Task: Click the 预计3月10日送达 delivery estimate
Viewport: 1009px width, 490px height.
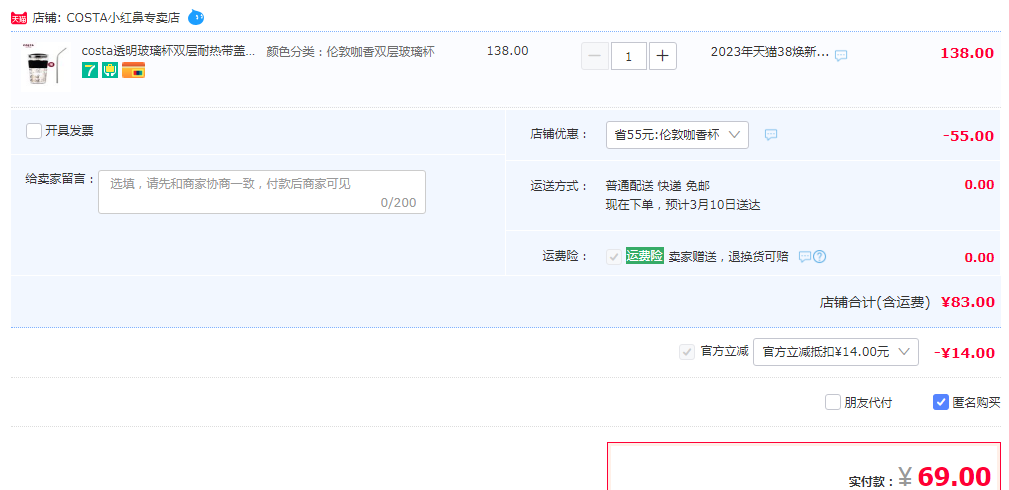Action: (713, 205)
